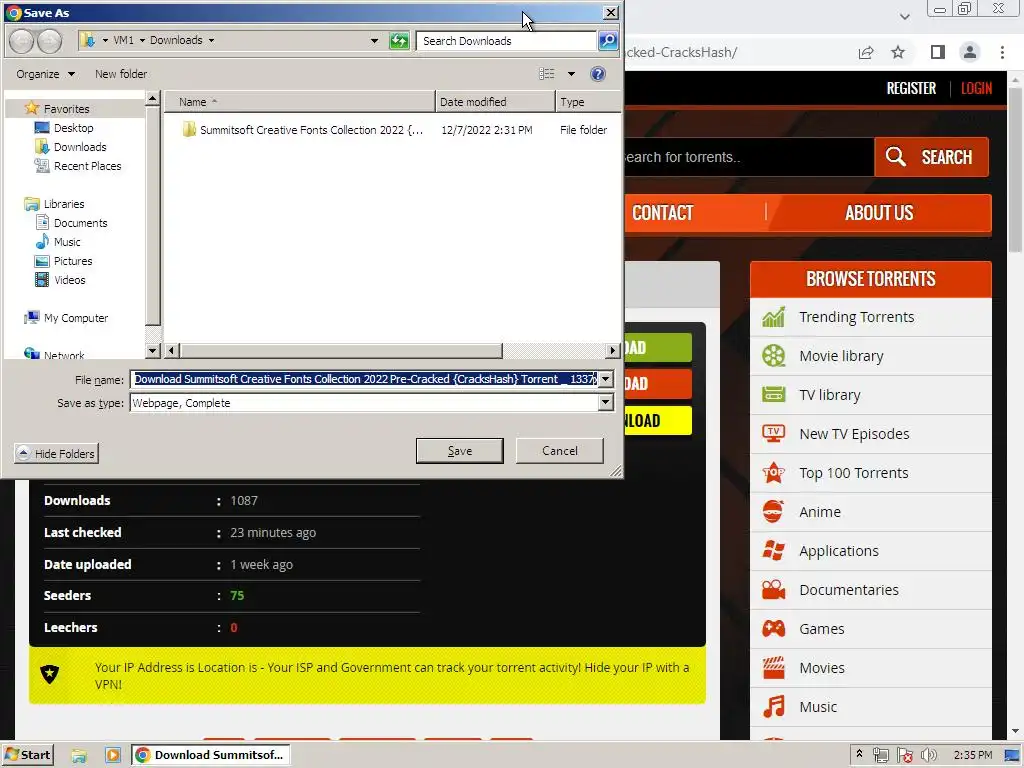The image size is (1024, 768).
Task: Click New folder button
Action: 121,74
